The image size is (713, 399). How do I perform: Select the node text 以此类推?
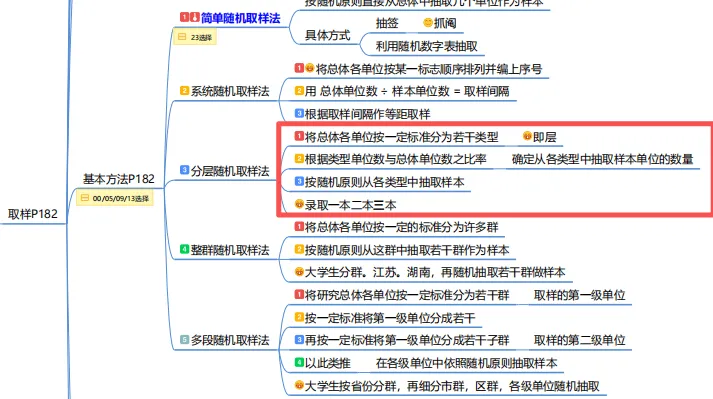(327, 363)
